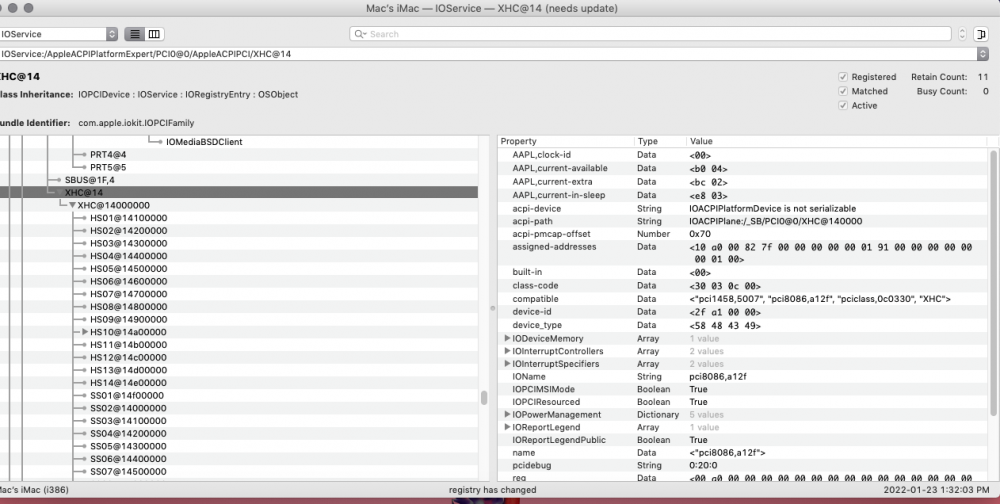1000x504 pixels.
Task: Select the acpi-path property row
Action: pyautogui.click(x=743, y=221)
